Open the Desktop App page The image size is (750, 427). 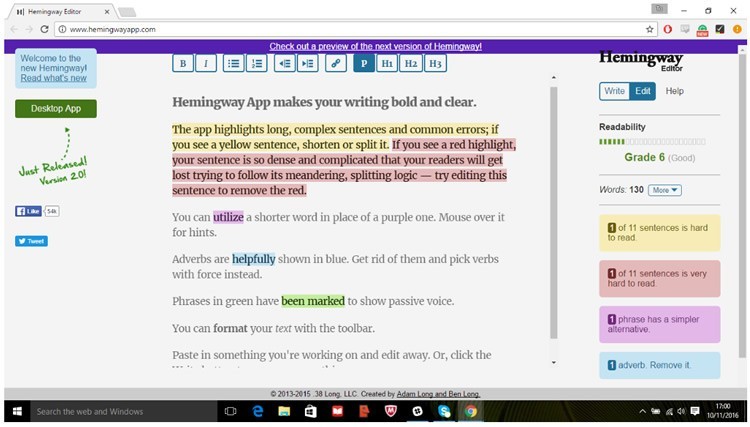(x=56, y=109)
